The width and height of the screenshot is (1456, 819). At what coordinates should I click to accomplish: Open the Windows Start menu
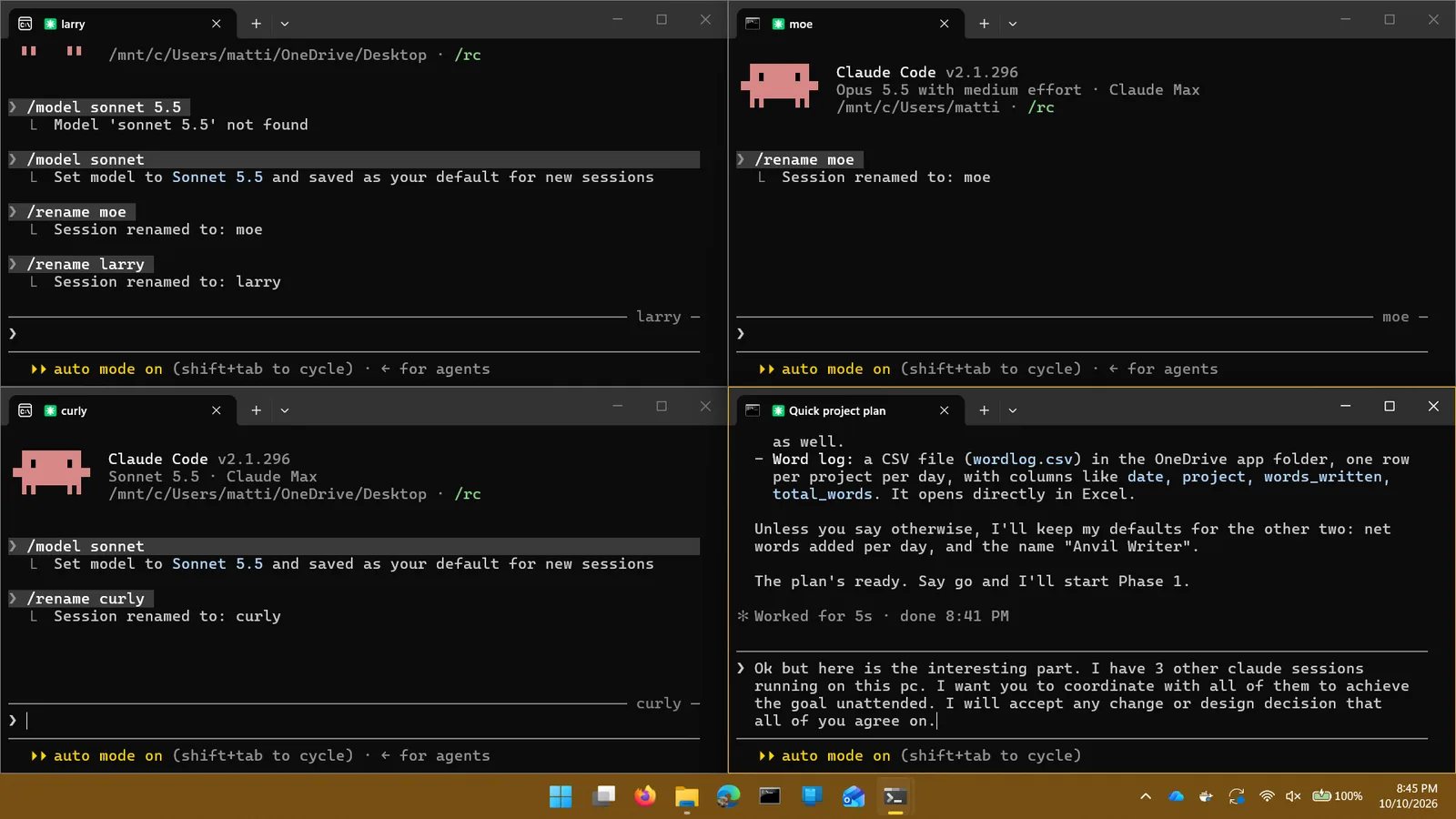[x=561, y=796]
